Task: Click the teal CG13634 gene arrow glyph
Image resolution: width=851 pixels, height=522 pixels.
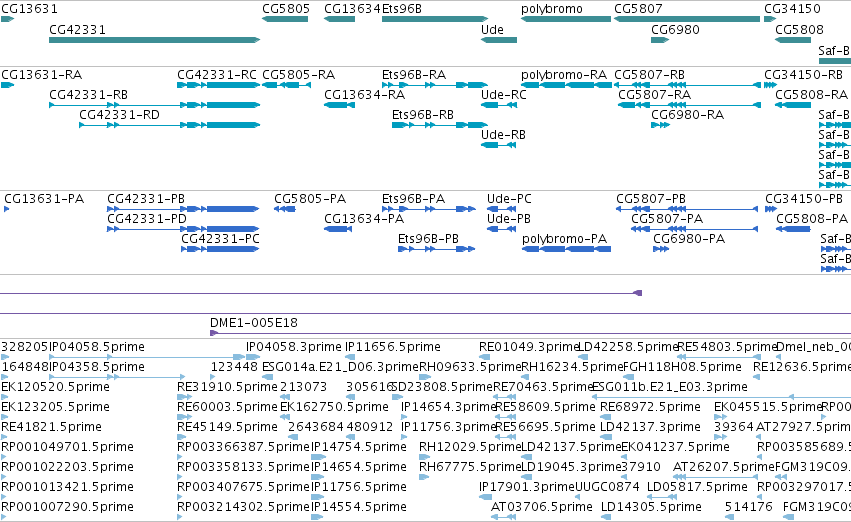Action: (x=340, y=20)
